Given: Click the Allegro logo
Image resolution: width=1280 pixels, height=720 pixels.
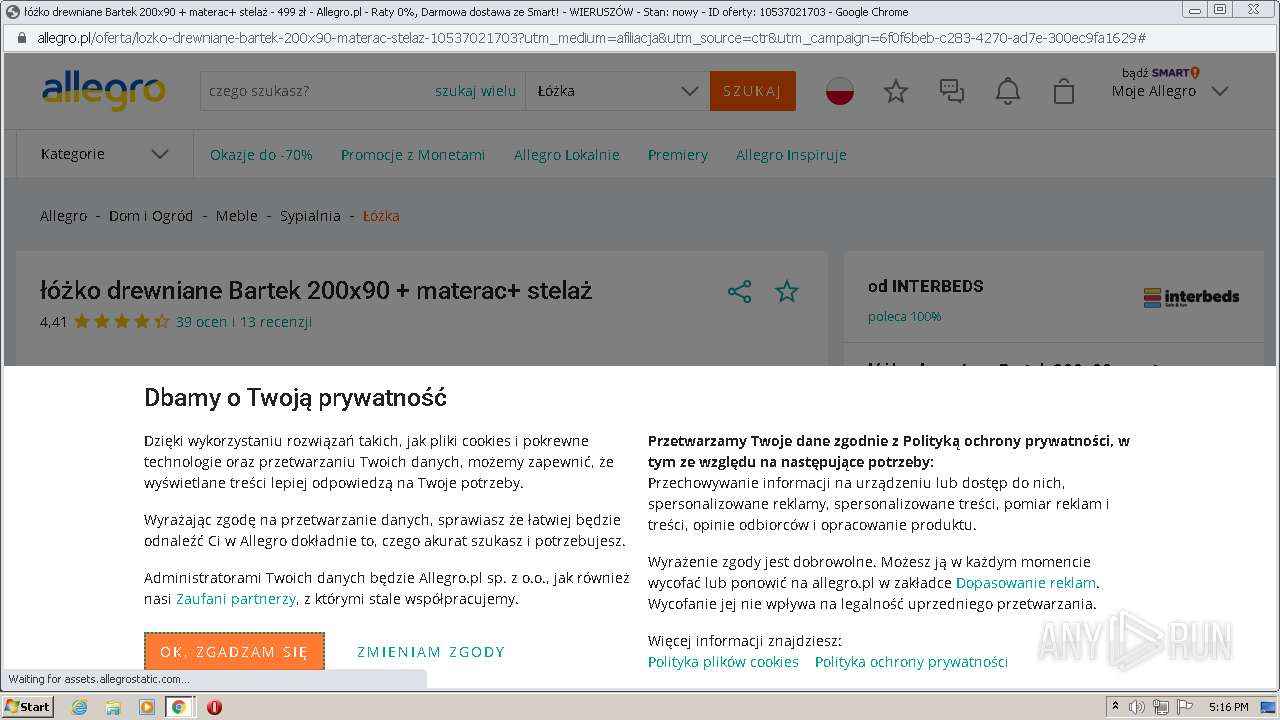Looking at the screenshot, I should (x=104, y=91).
